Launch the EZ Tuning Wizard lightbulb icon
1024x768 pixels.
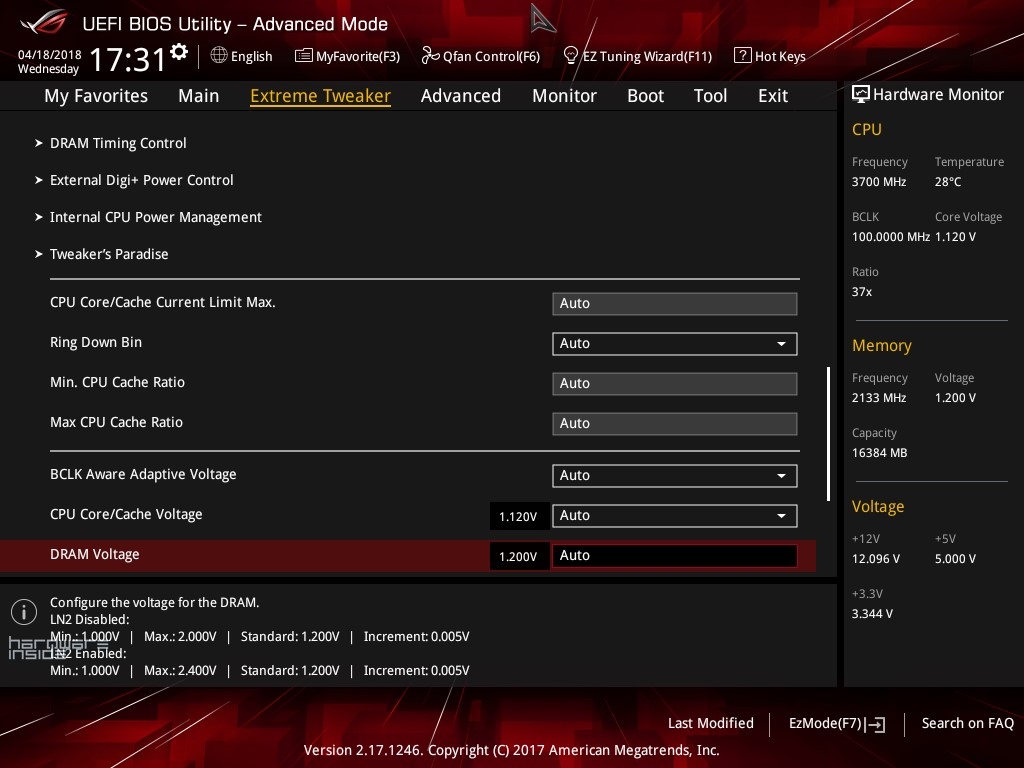pyautogui.click(x=571, y=56)
